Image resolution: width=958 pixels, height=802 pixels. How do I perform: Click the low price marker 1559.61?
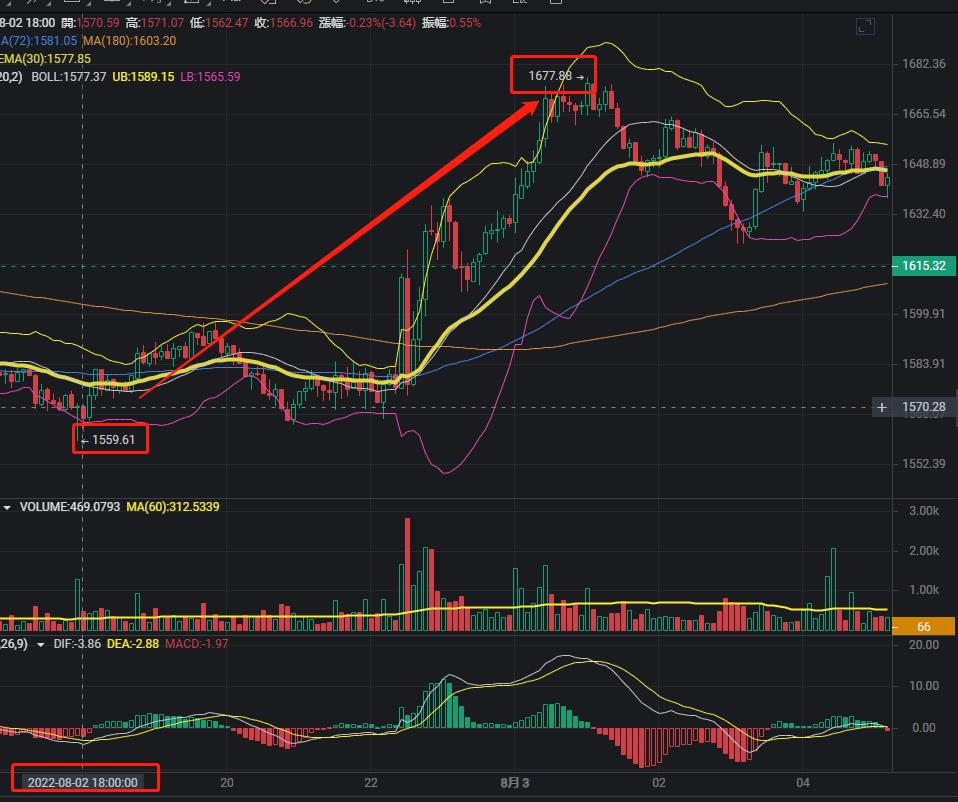point(108,440)
